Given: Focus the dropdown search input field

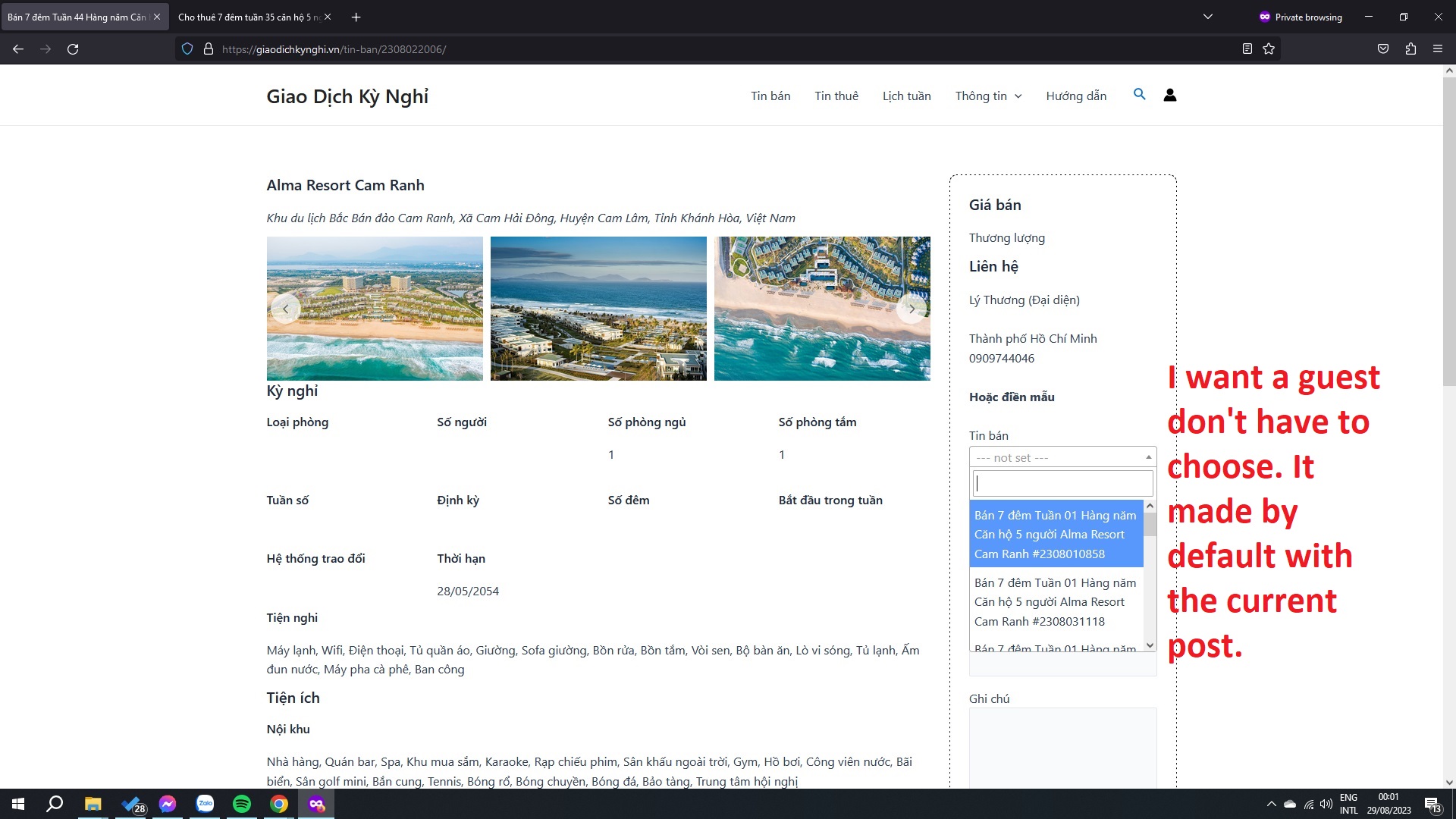Looking at the screenshot, I should (x=1062, y=483).
